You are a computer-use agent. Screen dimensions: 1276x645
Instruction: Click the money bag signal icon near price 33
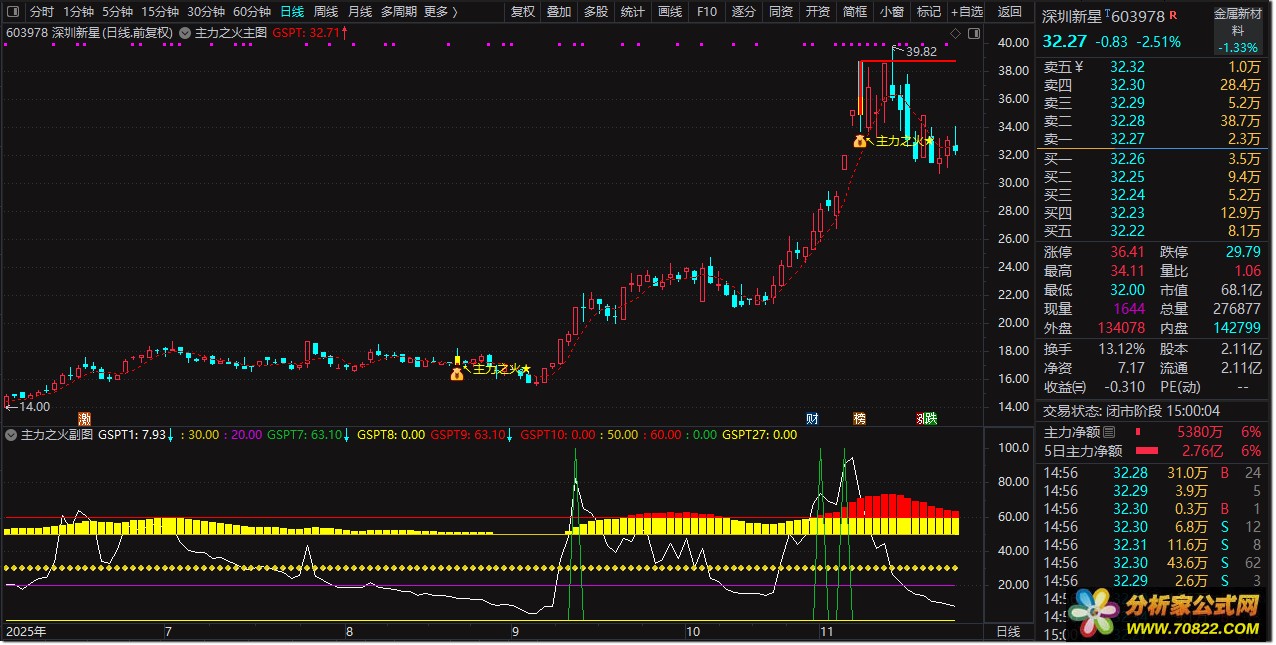pos(859,141)
